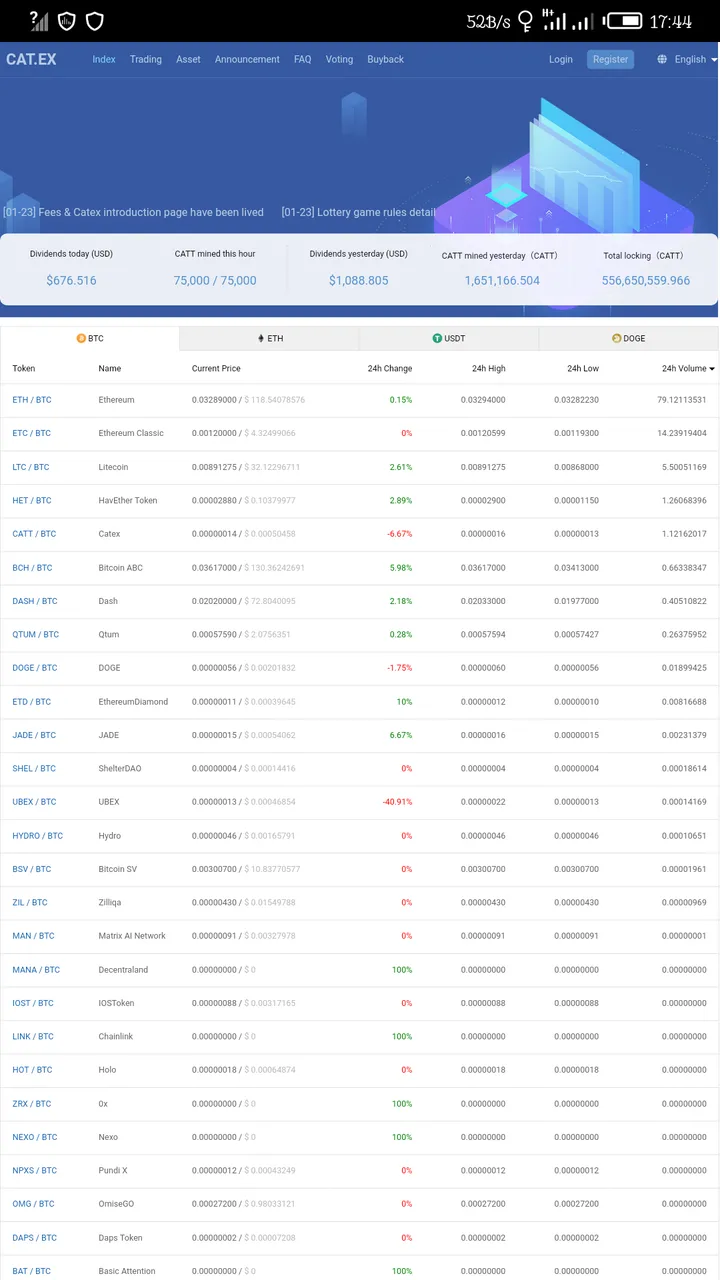Open the FAQ menu item

pos(302,59)
